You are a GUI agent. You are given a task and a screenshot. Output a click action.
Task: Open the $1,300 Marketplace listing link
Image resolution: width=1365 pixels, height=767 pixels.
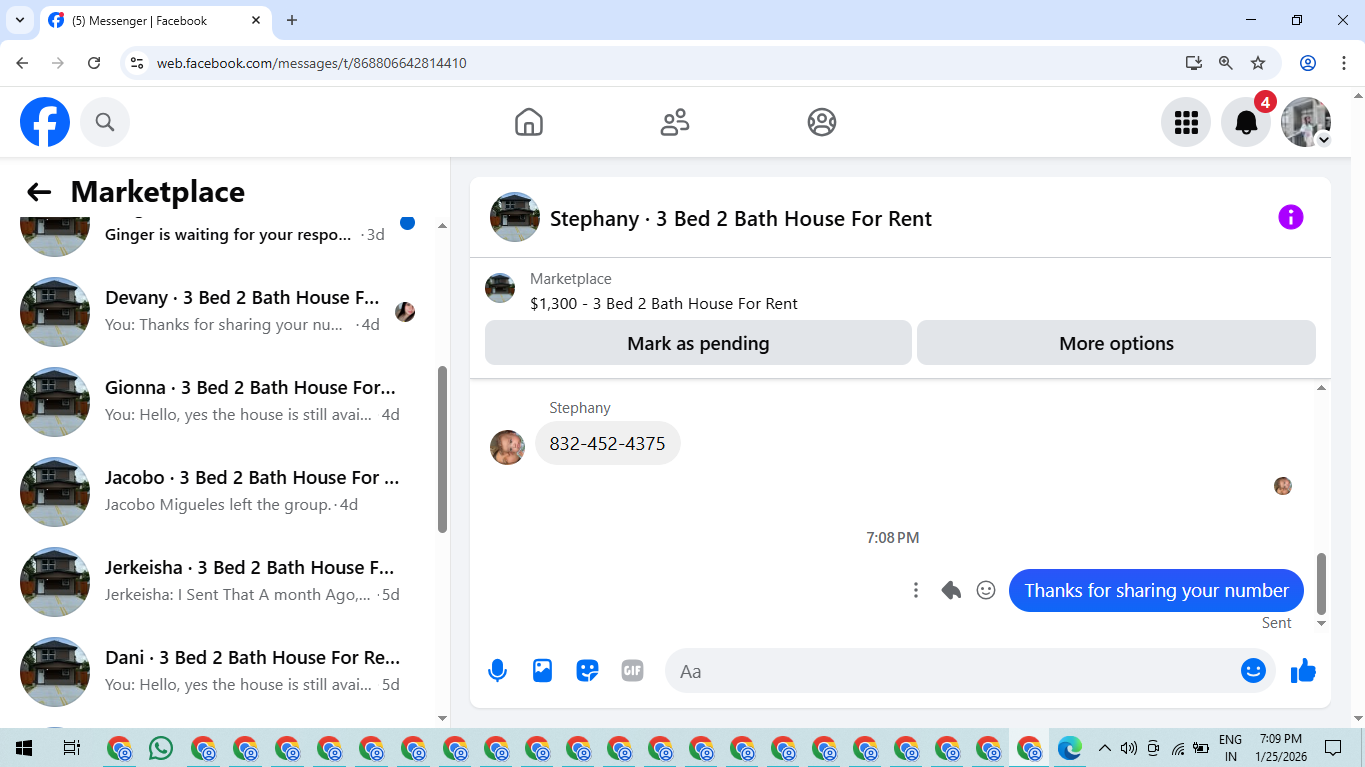point(664,303)
